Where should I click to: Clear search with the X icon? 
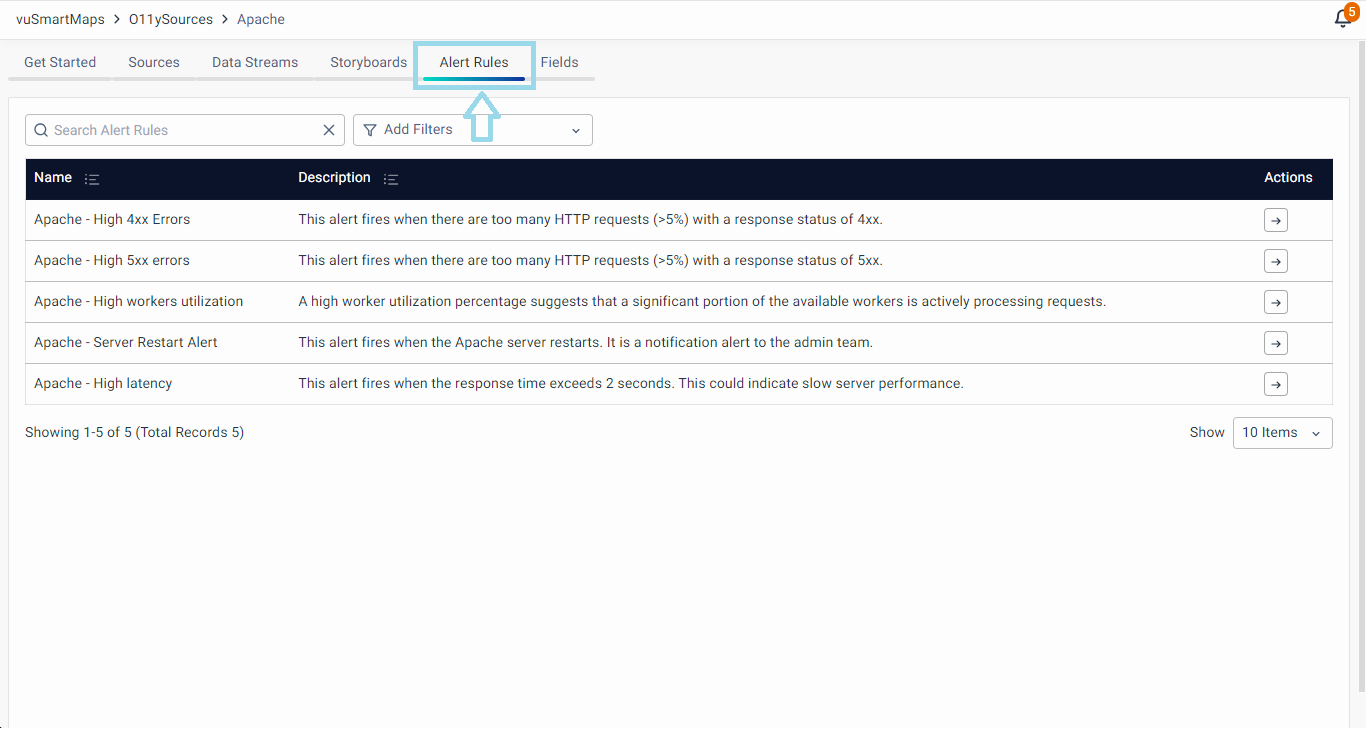(x=329, y=130)
